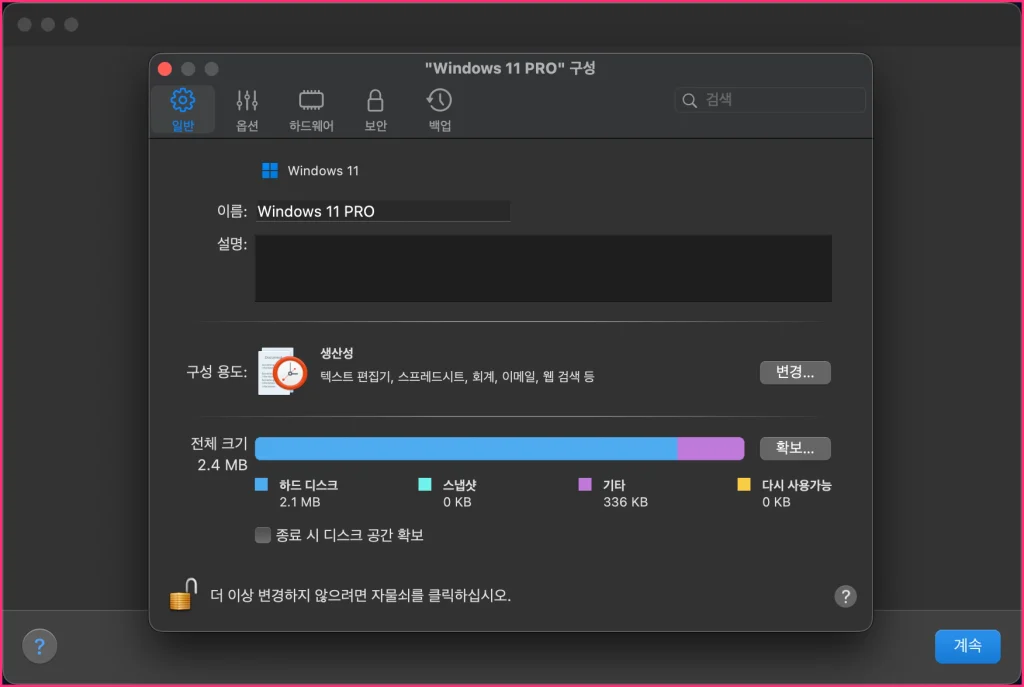
Task: Open help via dialog question mark icon
Action: 845,596
